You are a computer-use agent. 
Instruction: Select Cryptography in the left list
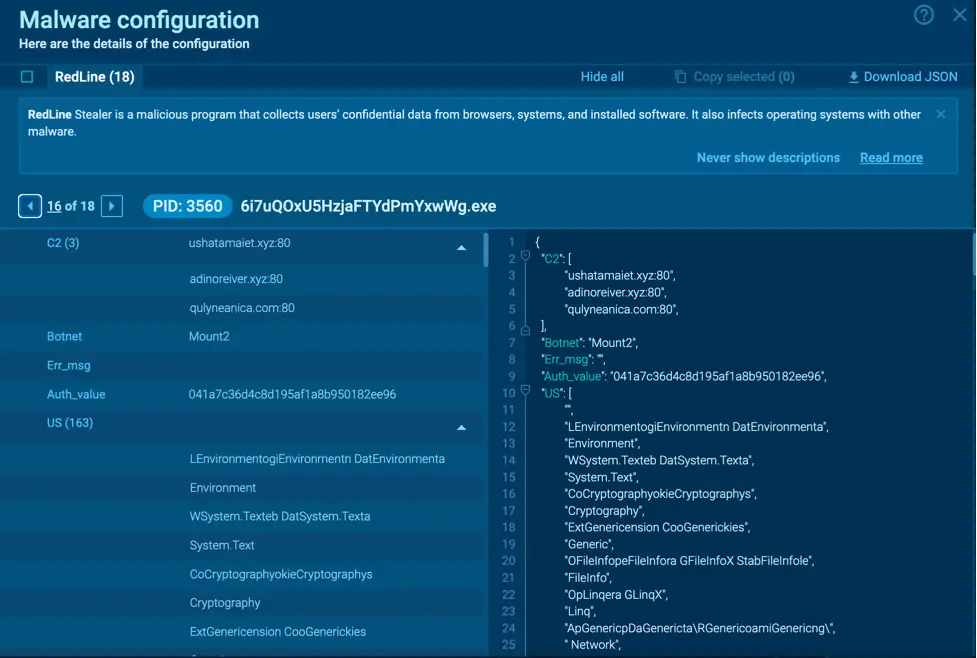point(225,603)
